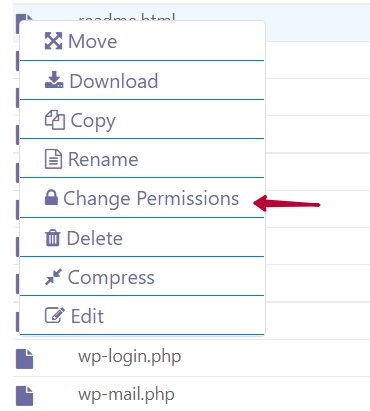Screen dimensions: 370x411
Task: Click the wp-login.php file icon
Action: [25, 359]
